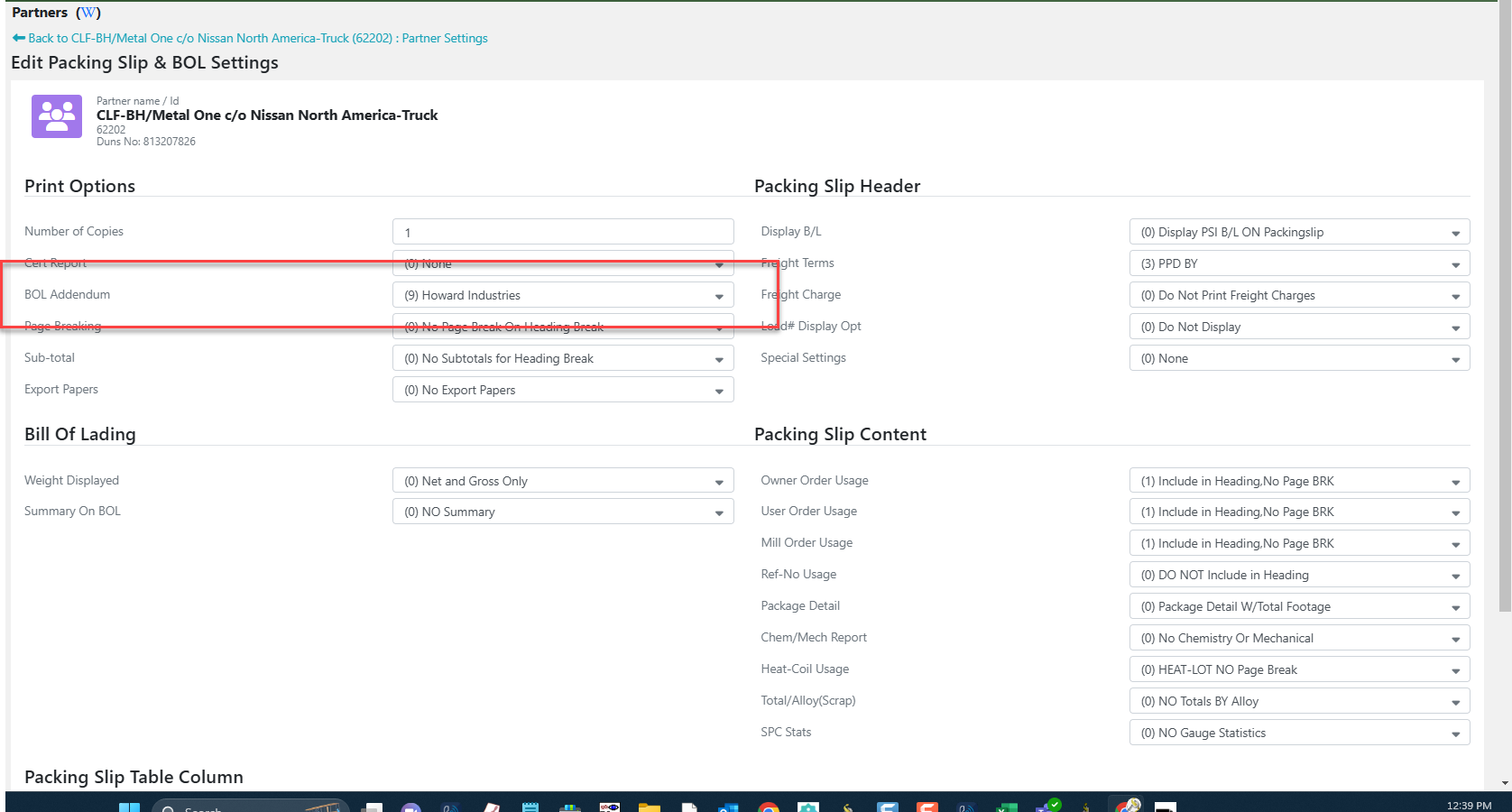Click the 12:39 PM taskbar clock
Screen dimensions: 1512x812
pyautogui.click(x=1469, y=806)
